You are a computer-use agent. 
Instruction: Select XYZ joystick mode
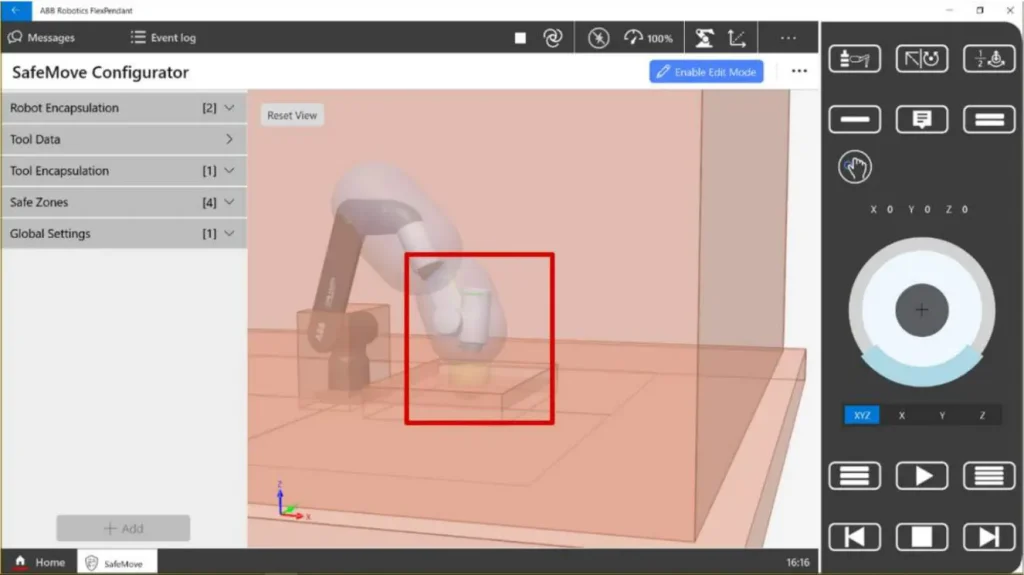click(861, 415)
